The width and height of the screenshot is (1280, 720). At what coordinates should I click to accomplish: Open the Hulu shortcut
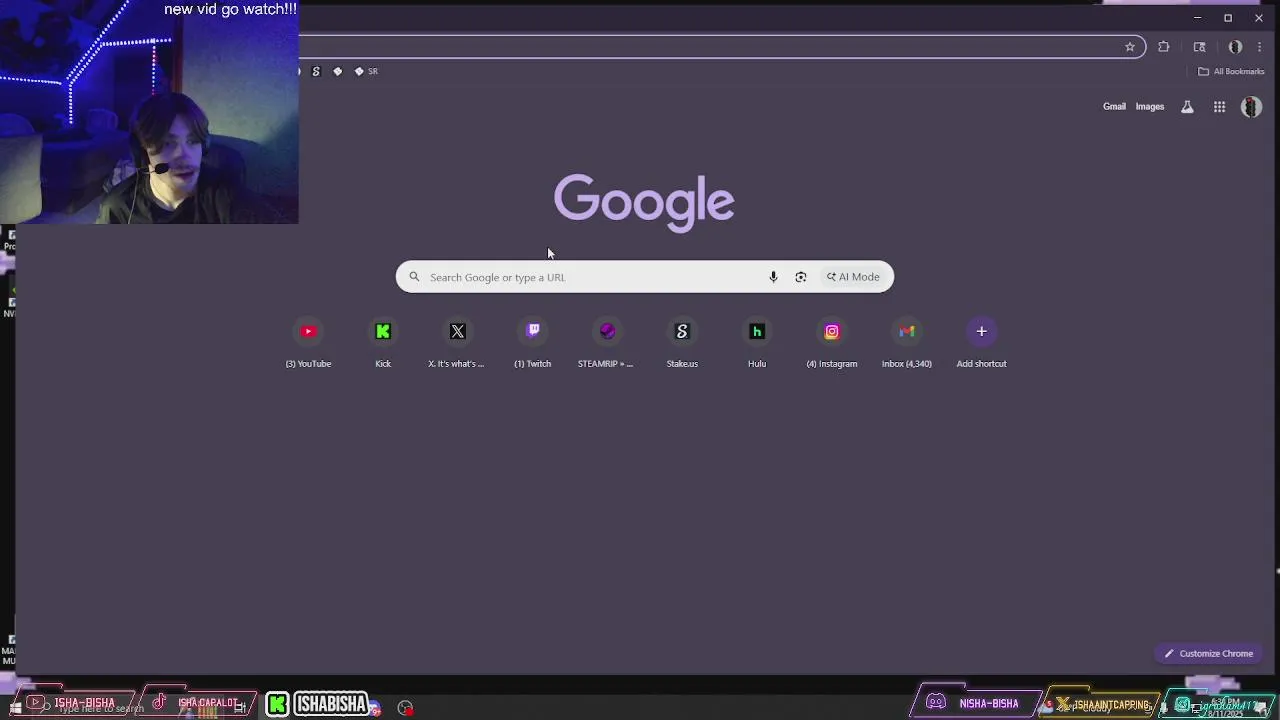coord(757,342)
